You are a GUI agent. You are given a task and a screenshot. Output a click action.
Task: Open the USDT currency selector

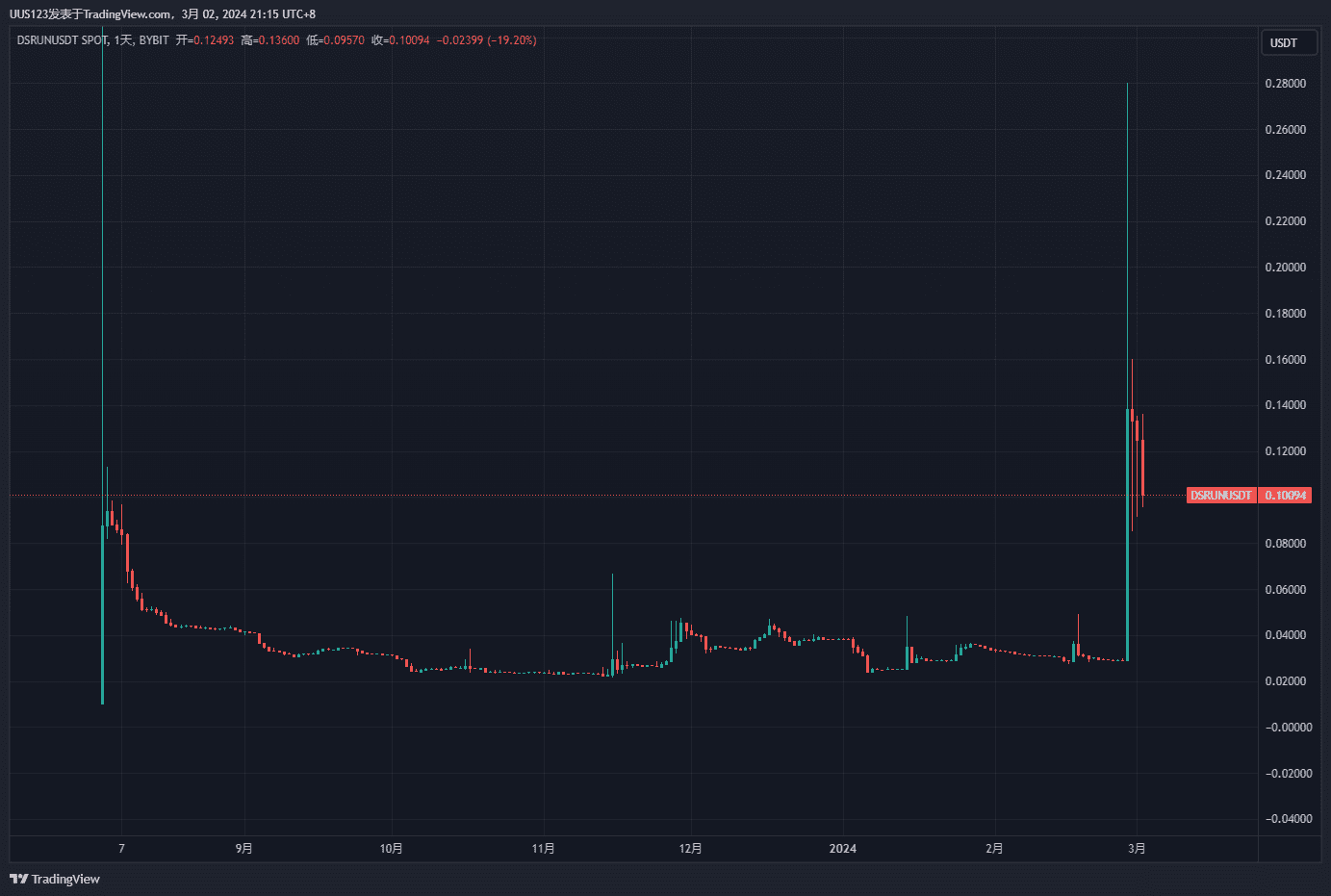[x=1288, y=43]
